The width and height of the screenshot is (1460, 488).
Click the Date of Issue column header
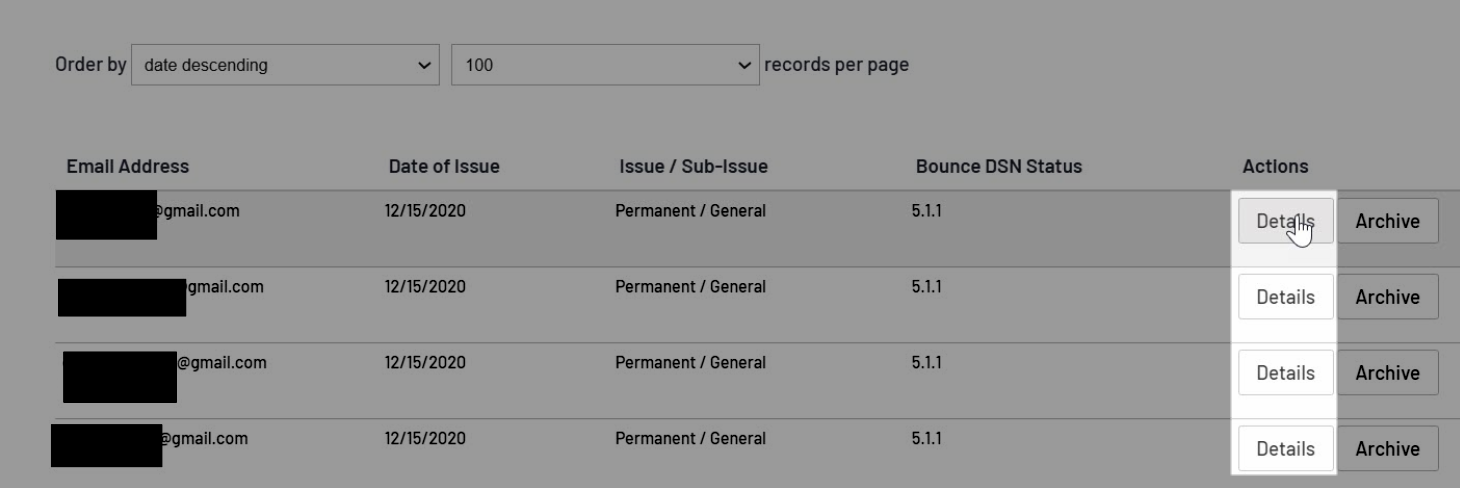pos(444,167)
